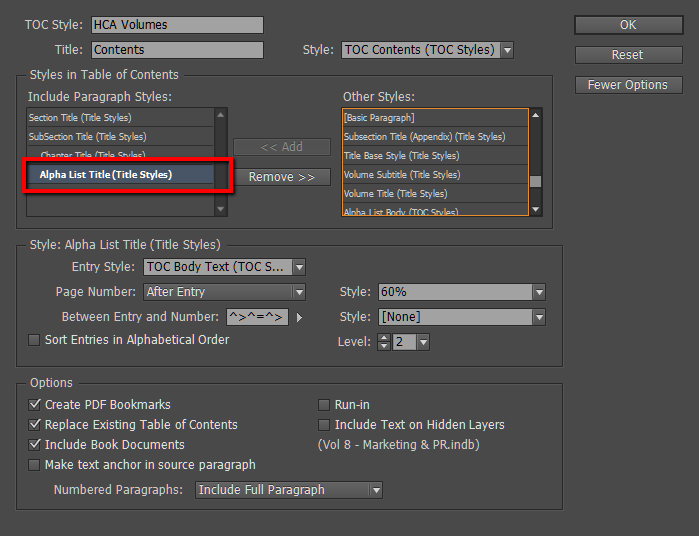Screen dimensions: 699x536
Task: Select Title Base Style in Other Styles
Action: click(x=435, y=156)
